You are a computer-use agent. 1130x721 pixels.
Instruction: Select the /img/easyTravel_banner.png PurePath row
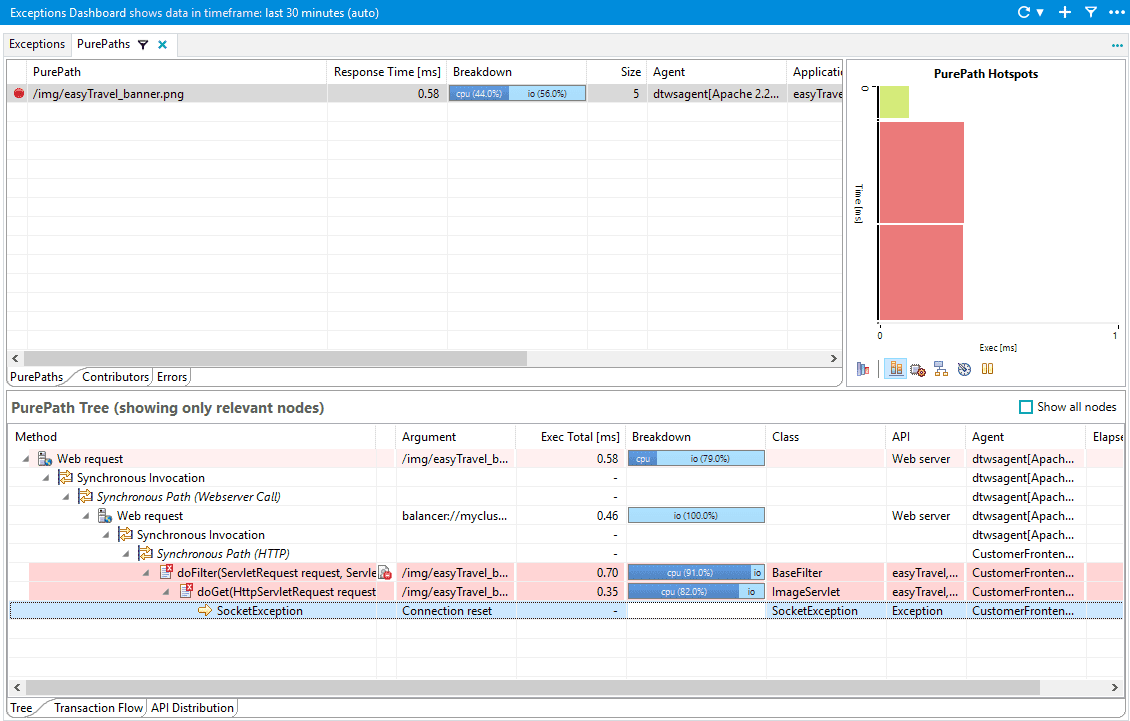[x=424, y=94]
